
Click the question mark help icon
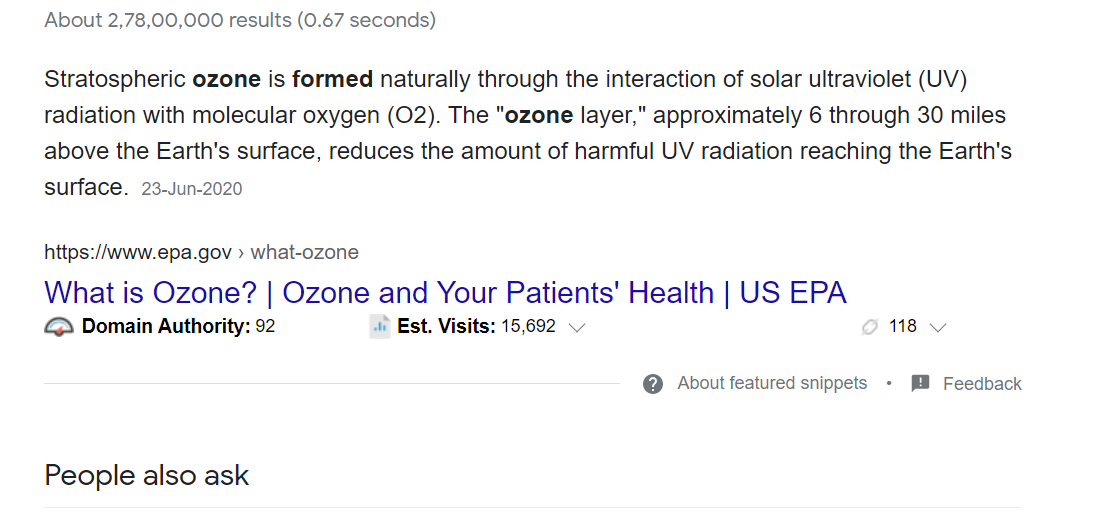[653, 384]
